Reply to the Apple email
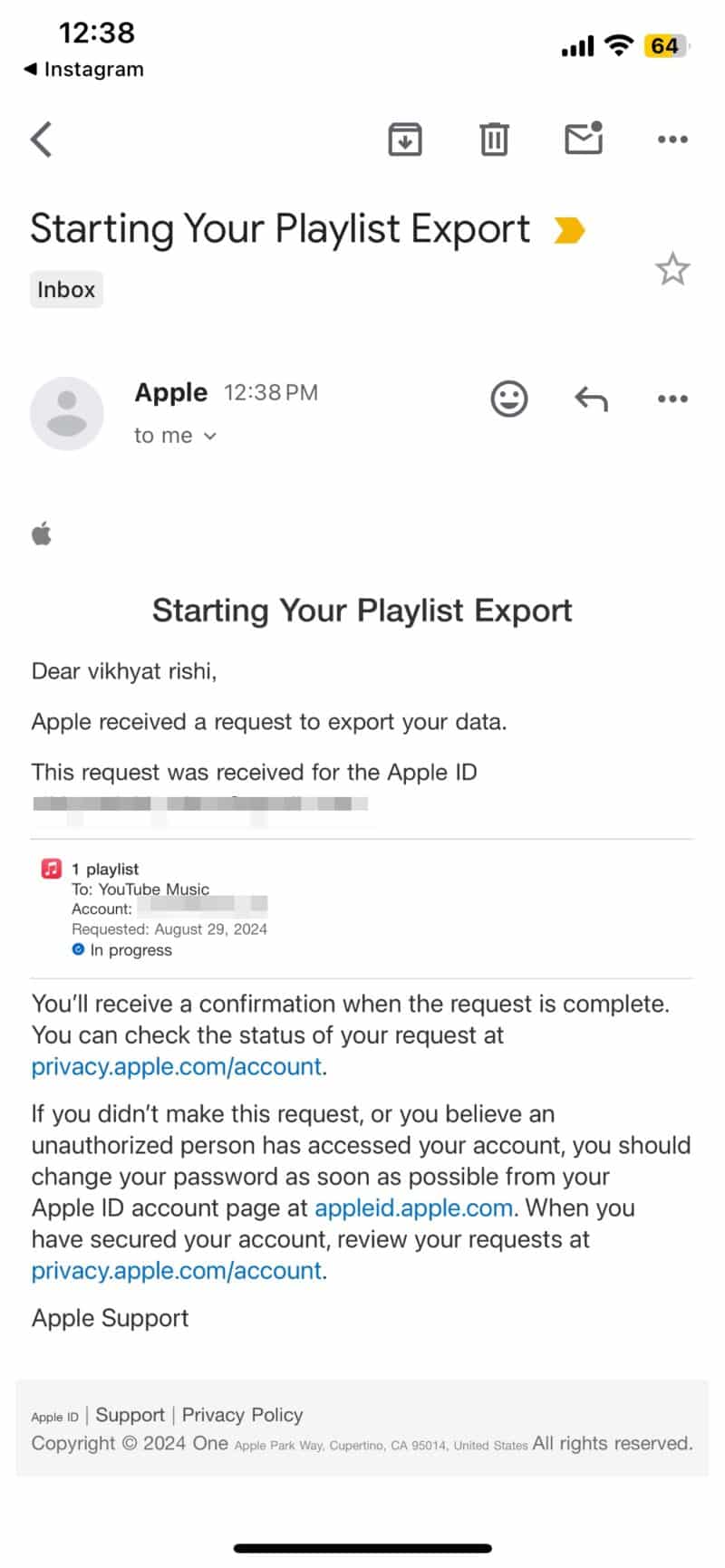This screenshot has width=725, height=1568. click(590, 399)
